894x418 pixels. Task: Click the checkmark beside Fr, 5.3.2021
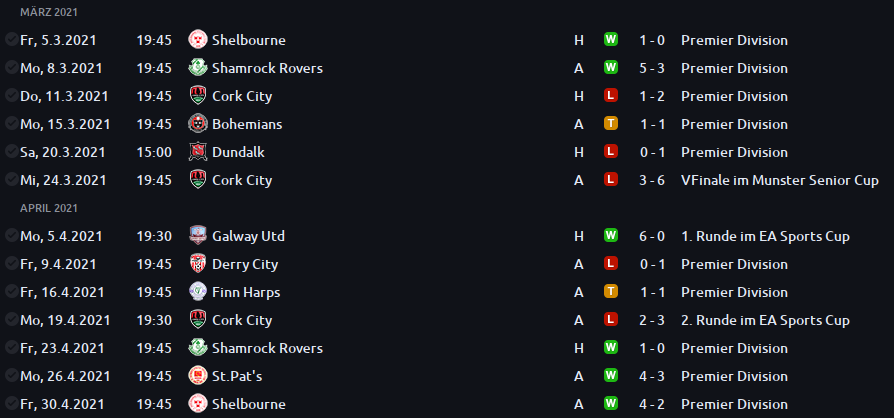pyautogui.click(x=11, y=39)
